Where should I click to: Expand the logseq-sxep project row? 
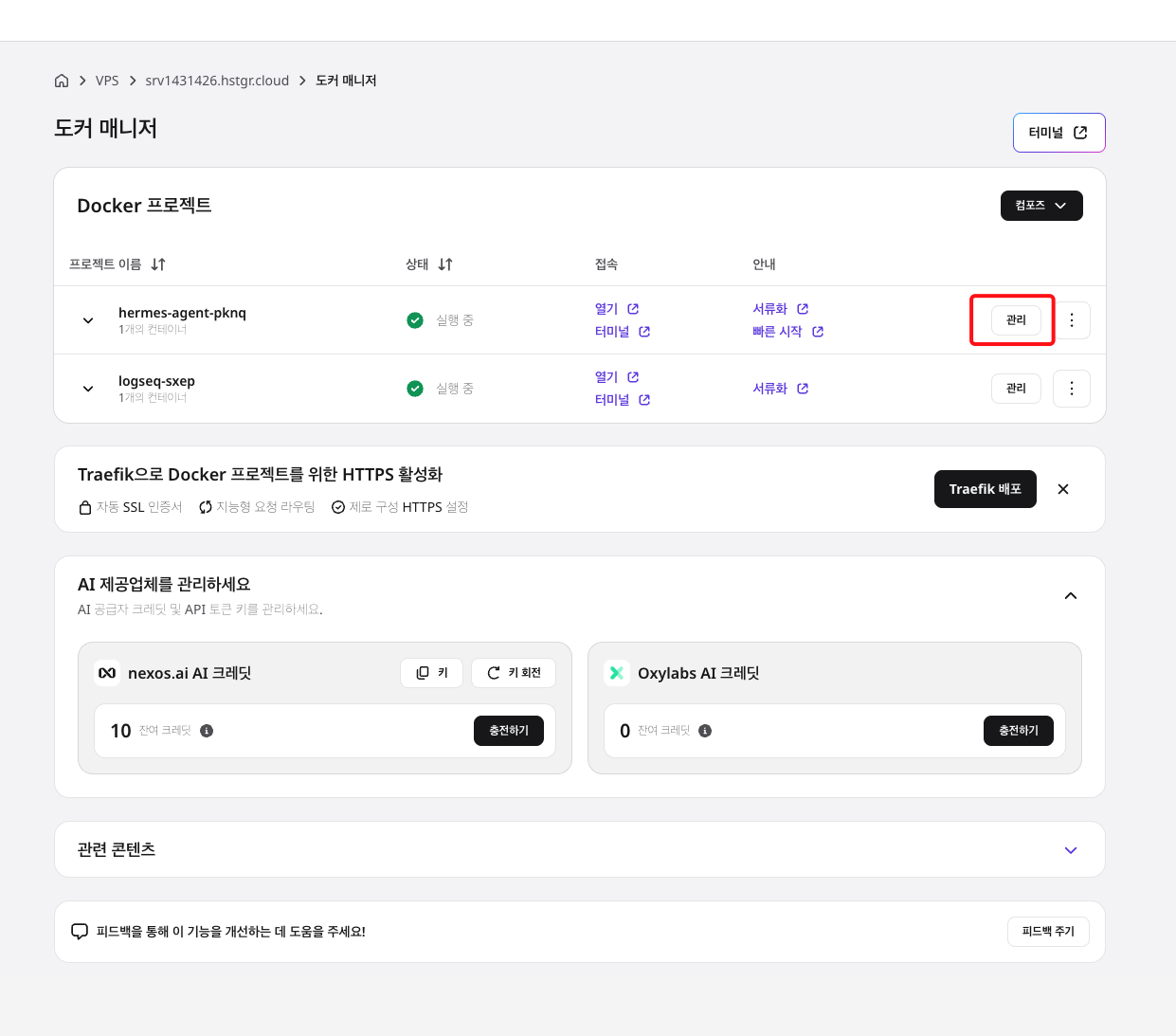click(88, 389)
